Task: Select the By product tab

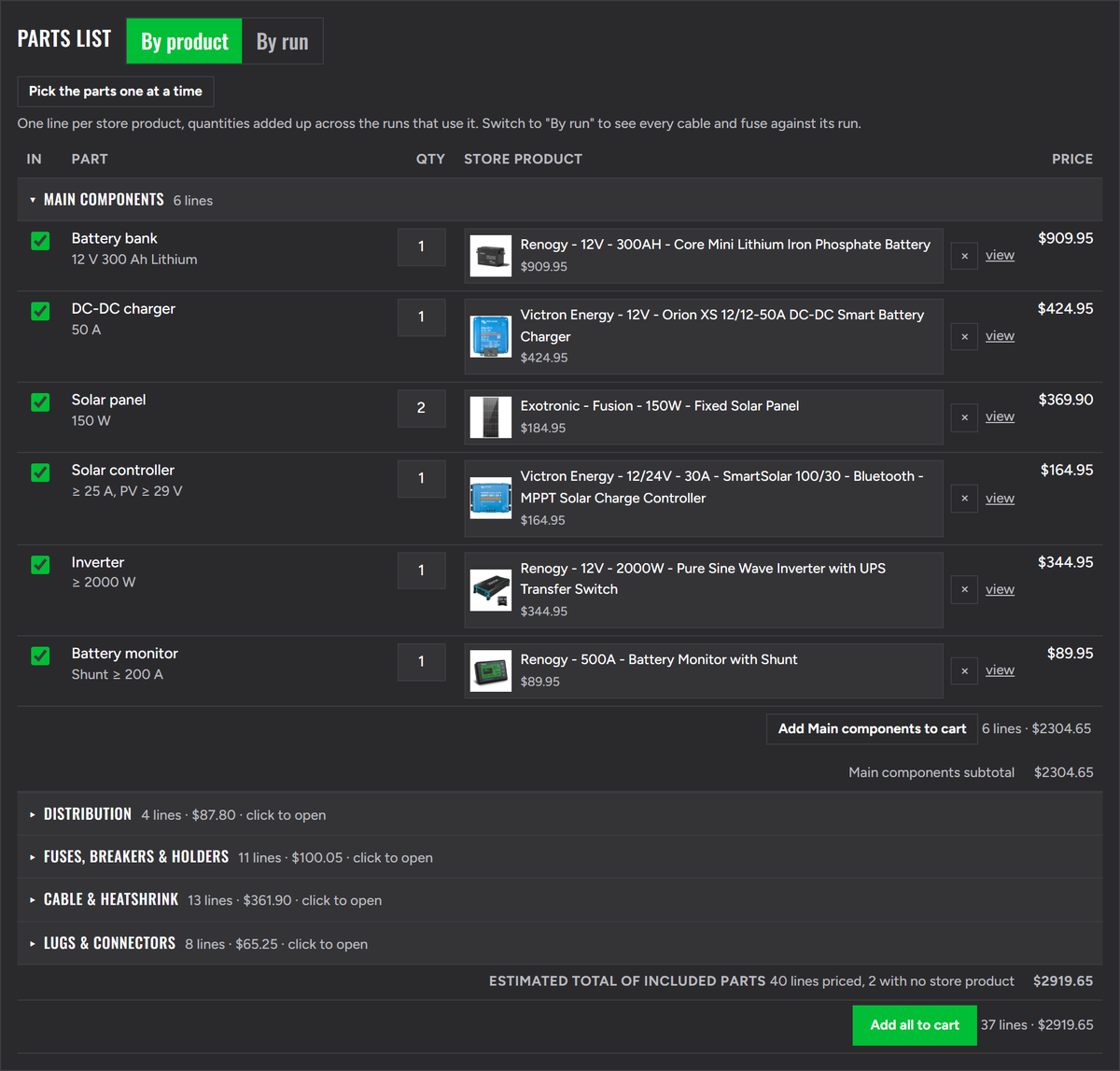Action: (x=185, y=41)
